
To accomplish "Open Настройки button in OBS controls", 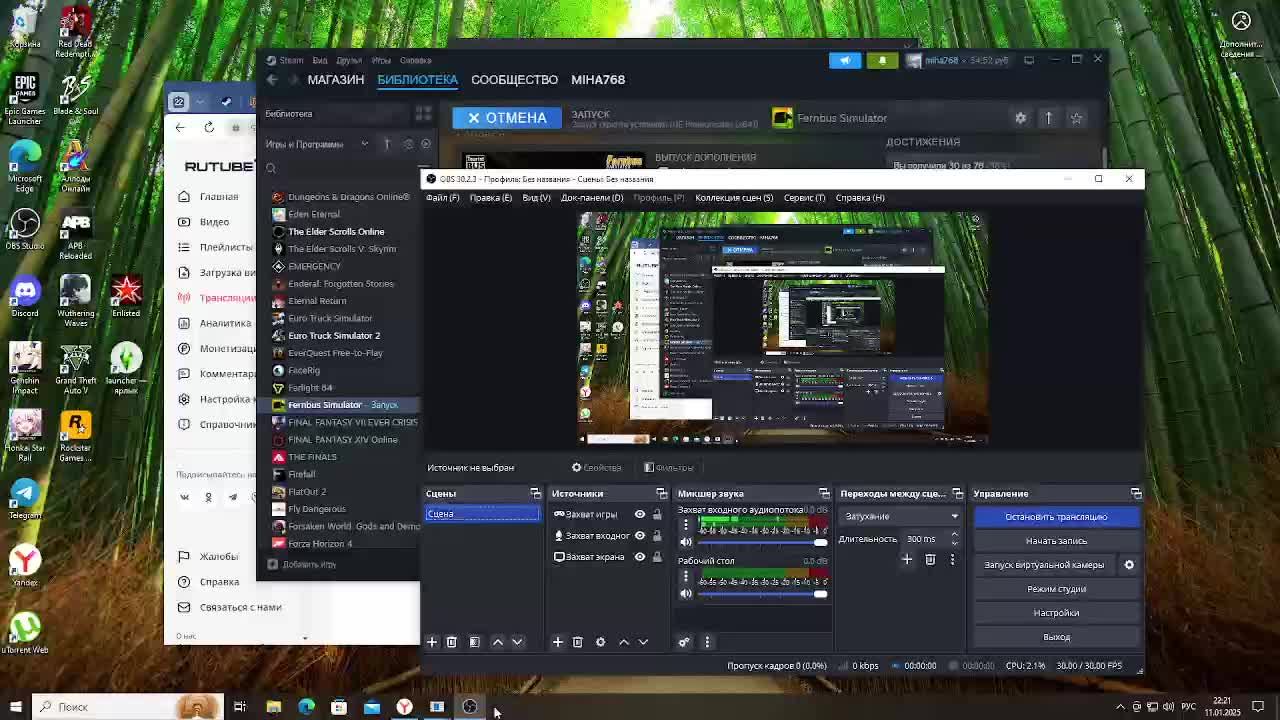I will [x=1056, y=613].
